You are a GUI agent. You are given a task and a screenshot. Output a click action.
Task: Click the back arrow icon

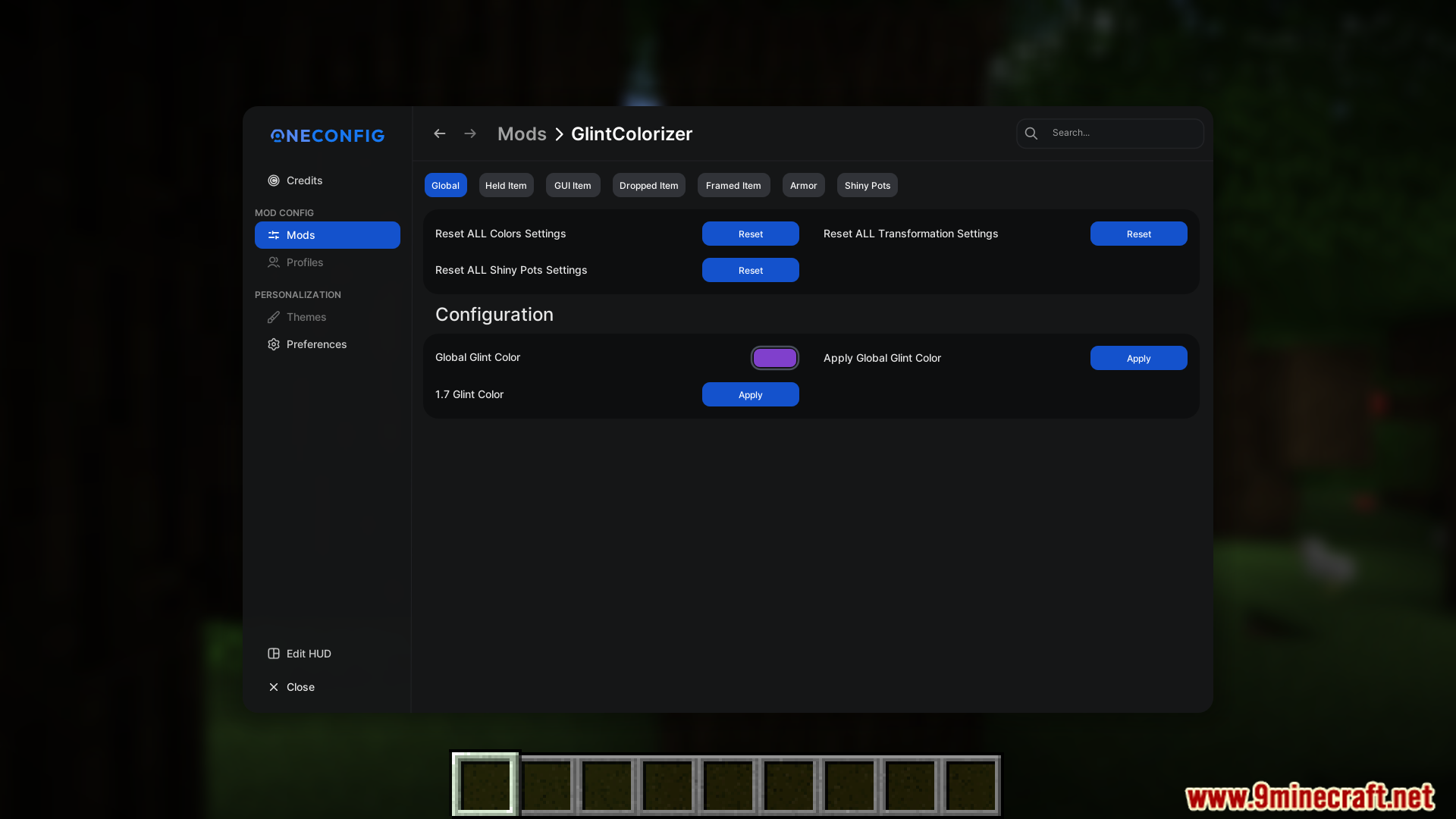point(439,133)
